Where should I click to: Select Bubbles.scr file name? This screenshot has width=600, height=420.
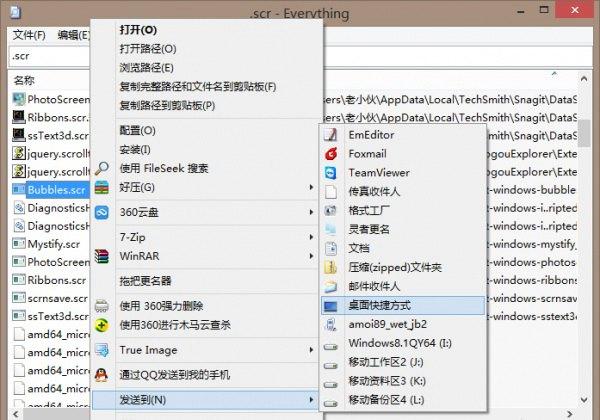57,190
